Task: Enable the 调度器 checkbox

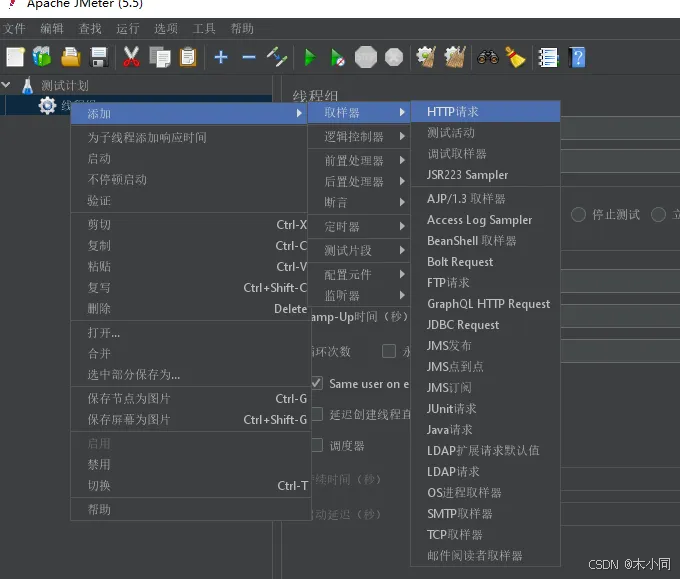Action: point(317,445)
